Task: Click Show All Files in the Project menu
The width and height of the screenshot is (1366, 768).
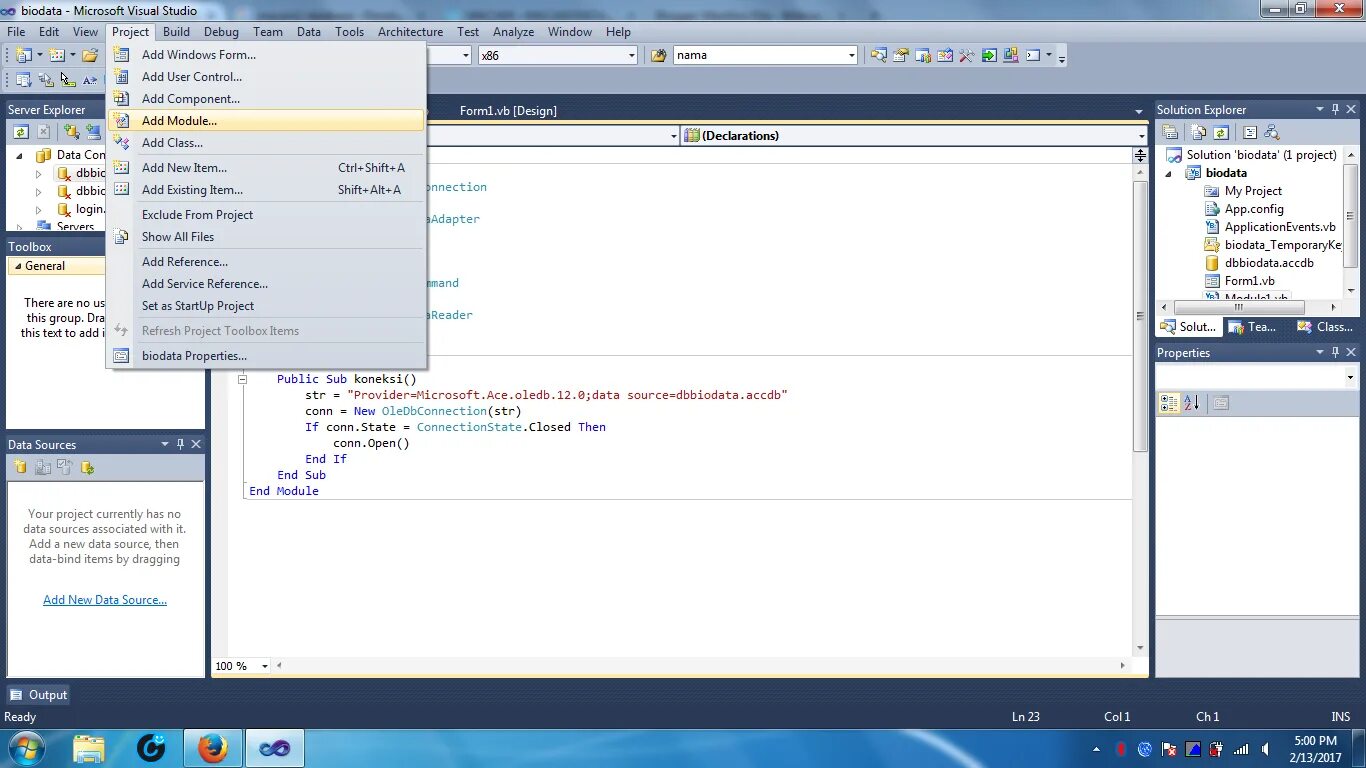Action: pyautogui.click(x=266, y=237)
